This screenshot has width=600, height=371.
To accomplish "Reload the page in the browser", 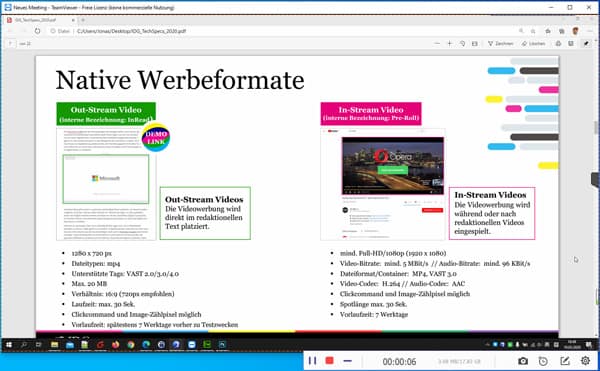I will click(x=37, y=31).
